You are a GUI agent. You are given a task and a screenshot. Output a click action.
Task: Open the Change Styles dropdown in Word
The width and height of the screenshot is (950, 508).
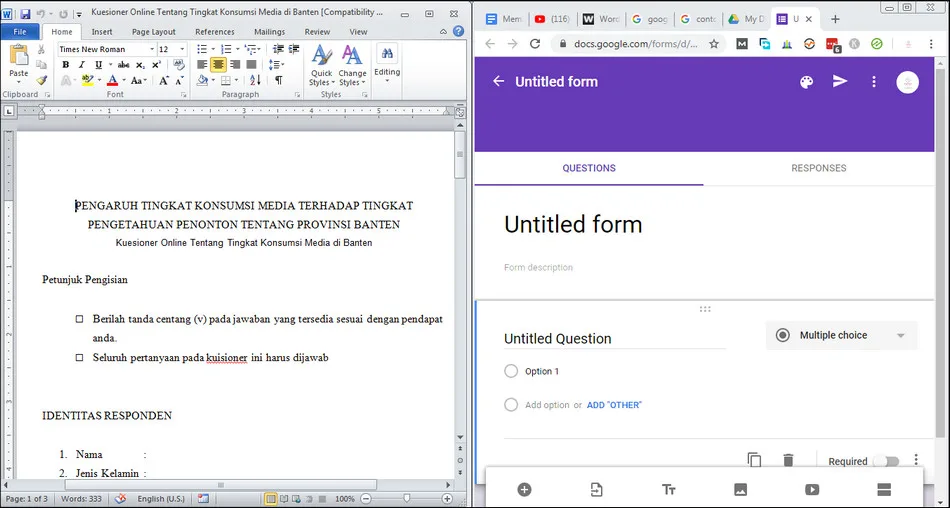point(352,66)
